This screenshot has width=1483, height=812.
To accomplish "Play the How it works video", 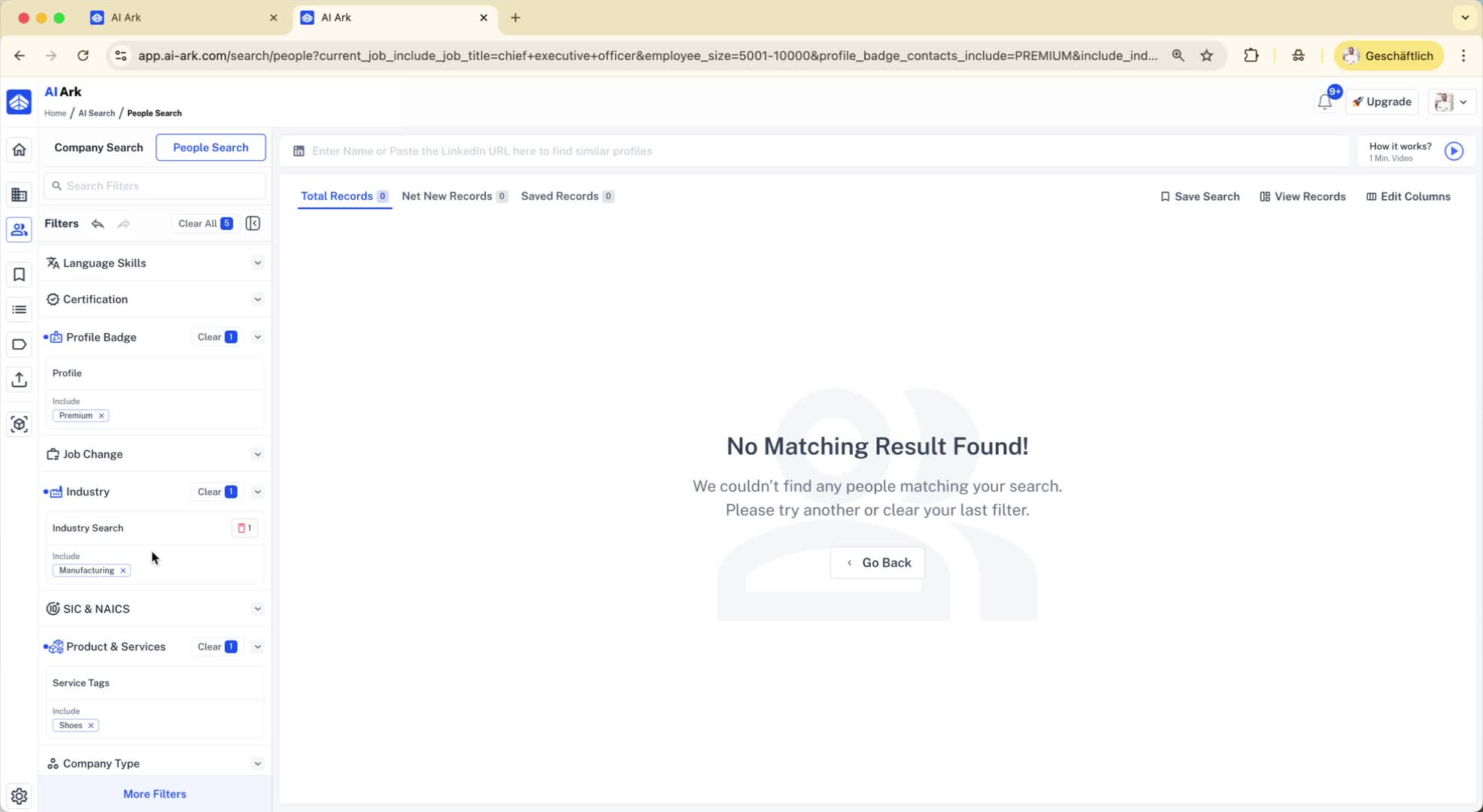I will point(1454,151).
